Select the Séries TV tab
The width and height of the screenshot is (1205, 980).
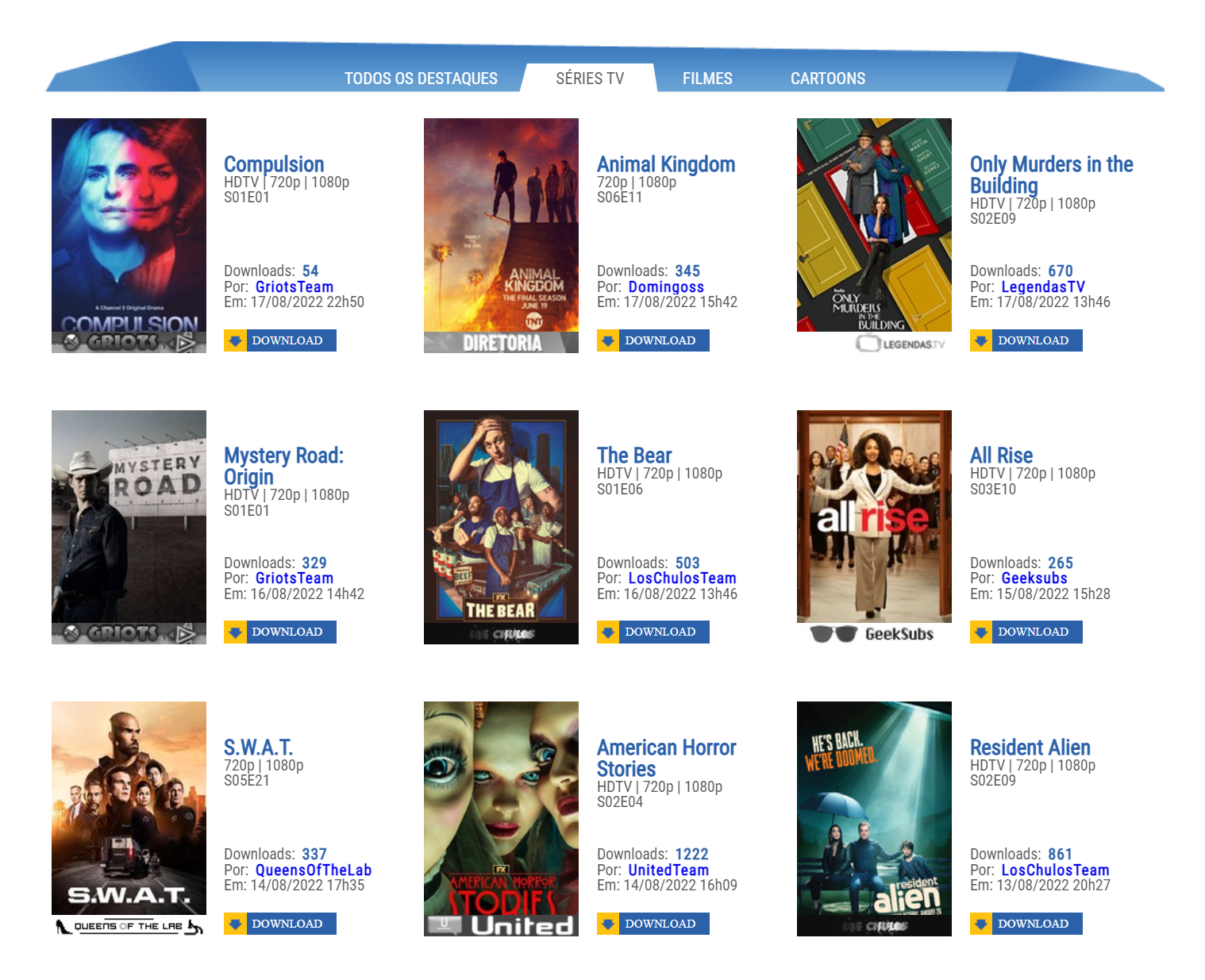click(x=590, y=79)
